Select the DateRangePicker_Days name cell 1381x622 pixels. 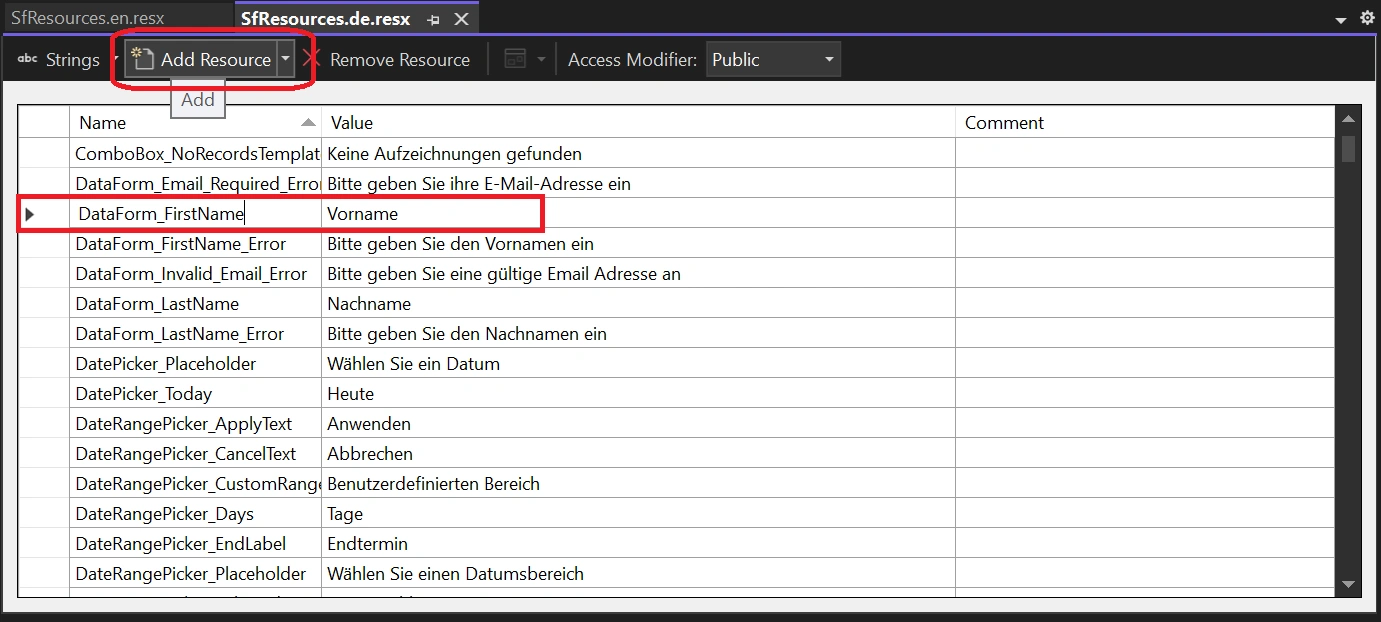click(x=195, y=514)
